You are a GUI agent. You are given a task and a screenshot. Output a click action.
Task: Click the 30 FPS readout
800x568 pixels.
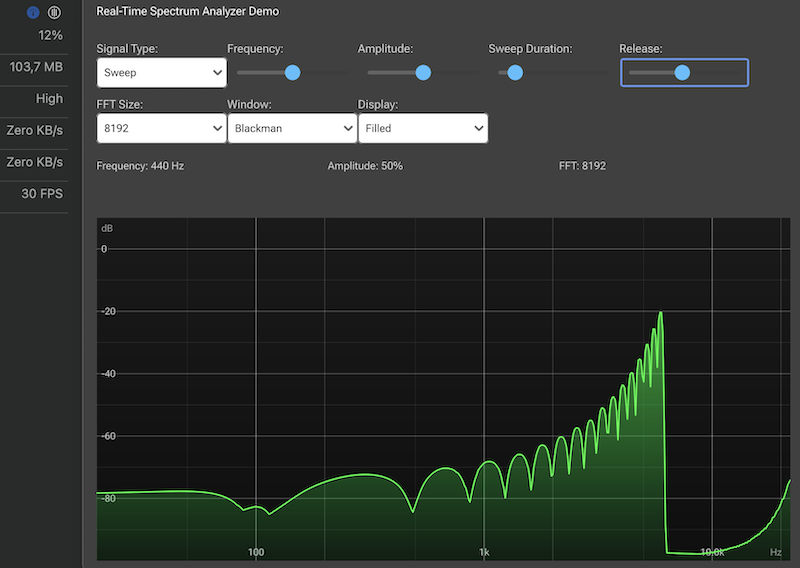coord(42,193)
